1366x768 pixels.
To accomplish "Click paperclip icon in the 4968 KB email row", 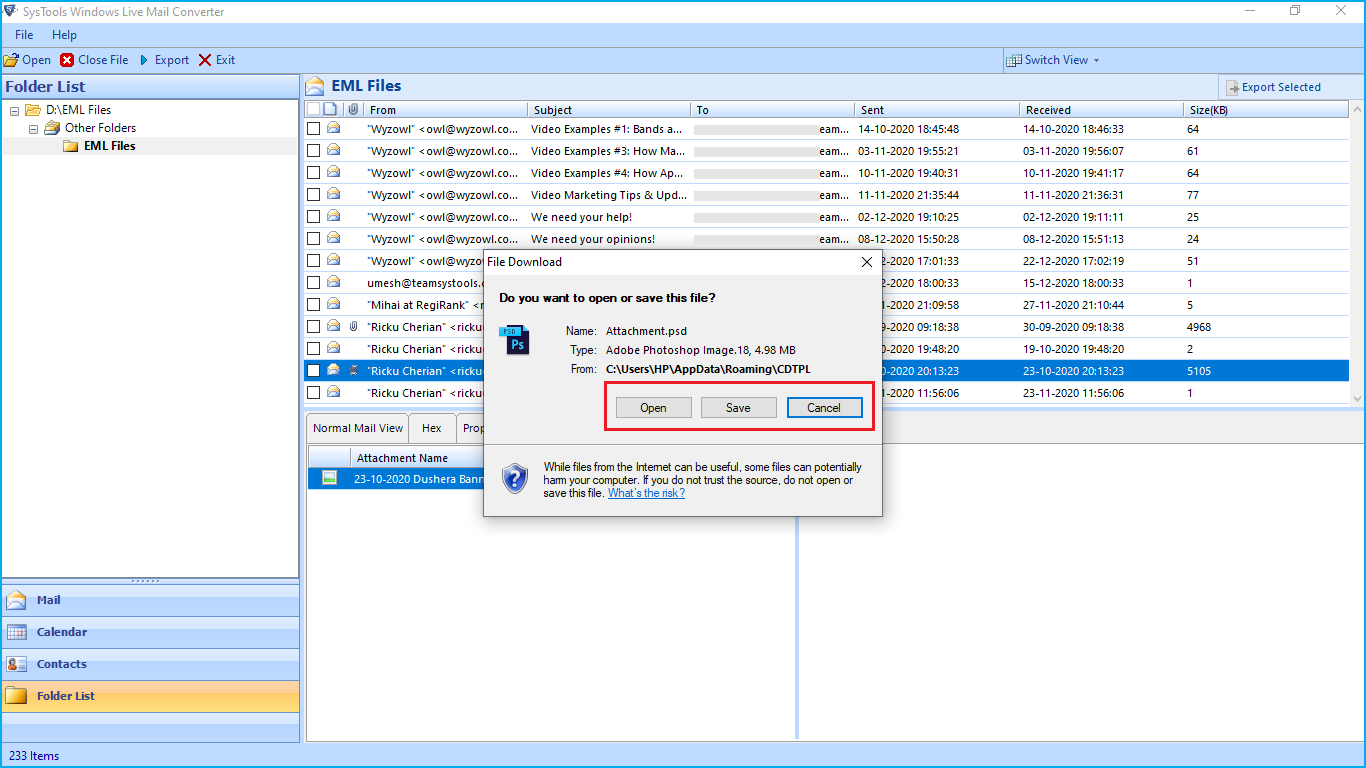I will (x=353, y=326).
